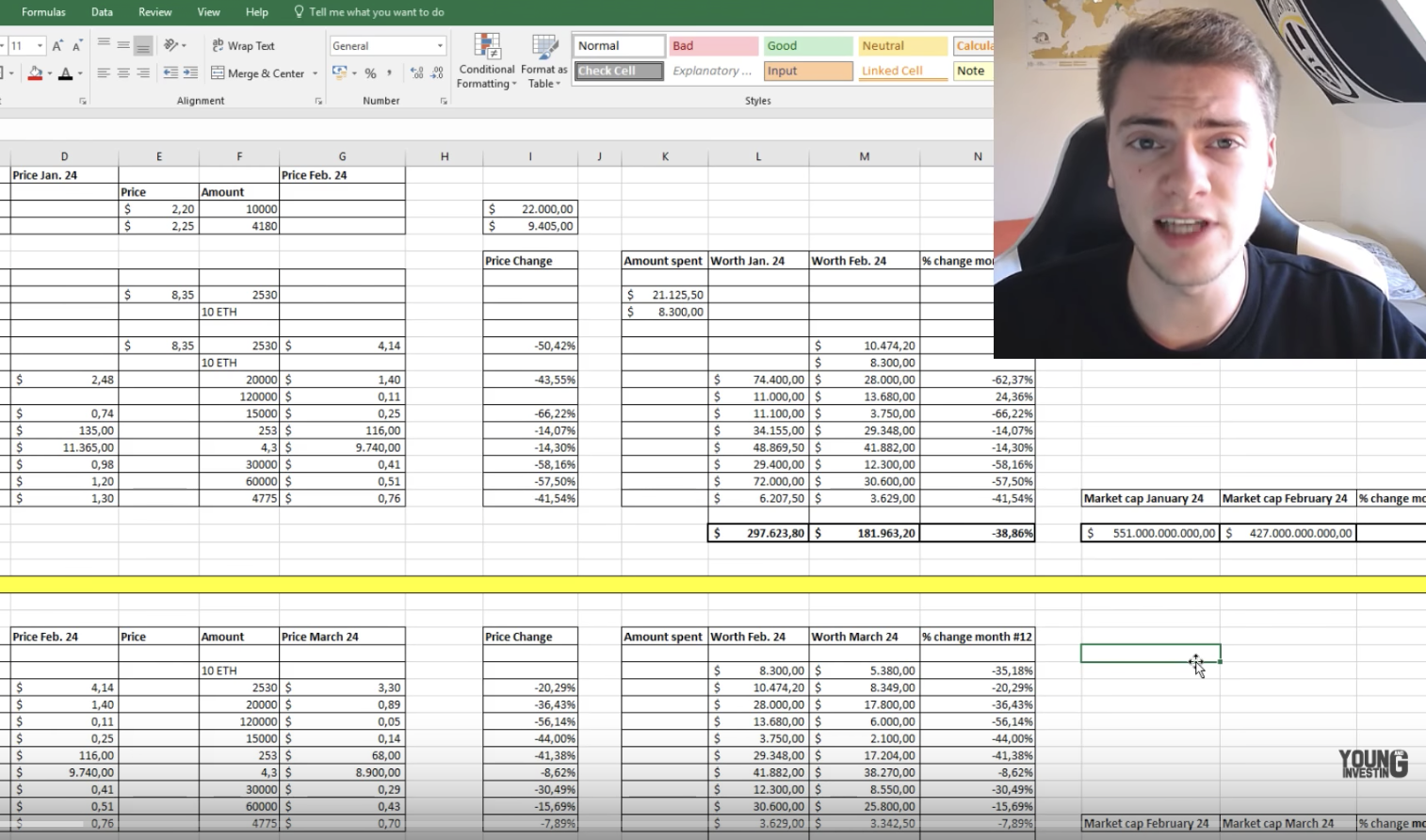The image size is (1426, 840).
Task: Apply the Check Cell style
Action: [x=617, y=71]
